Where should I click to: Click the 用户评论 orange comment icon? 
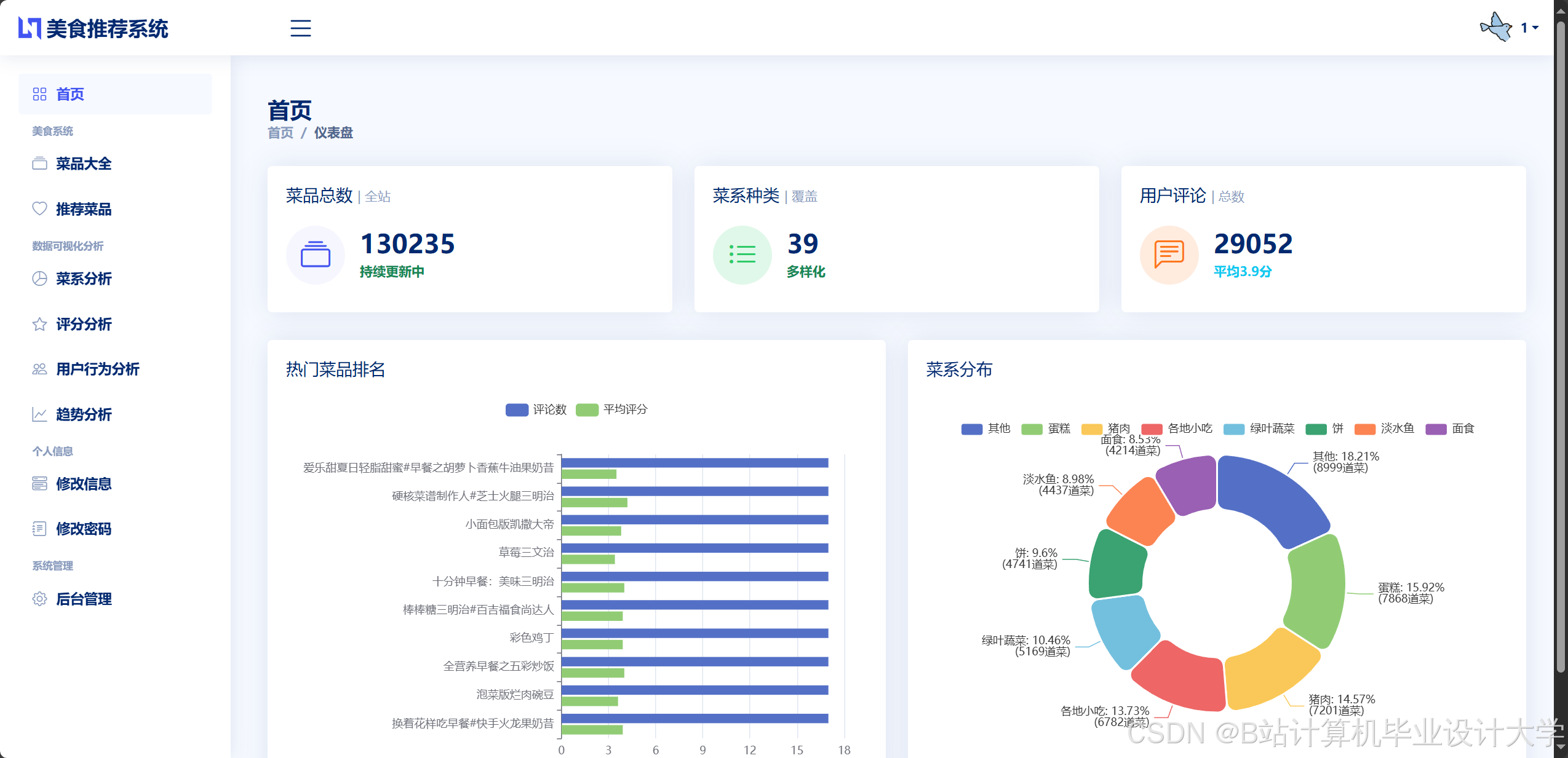(1169, 255)
